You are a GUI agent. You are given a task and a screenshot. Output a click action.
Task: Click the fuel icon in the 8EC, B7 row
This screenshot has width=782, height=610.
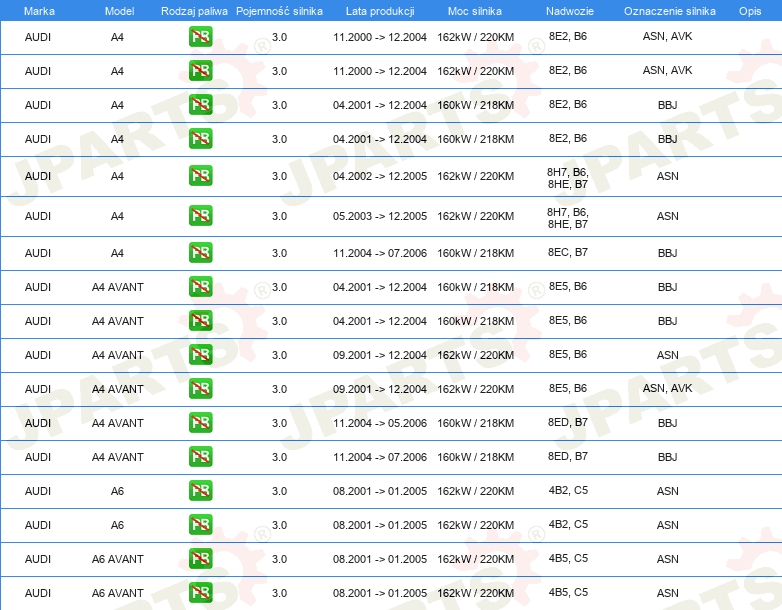(x=200, y=252)
